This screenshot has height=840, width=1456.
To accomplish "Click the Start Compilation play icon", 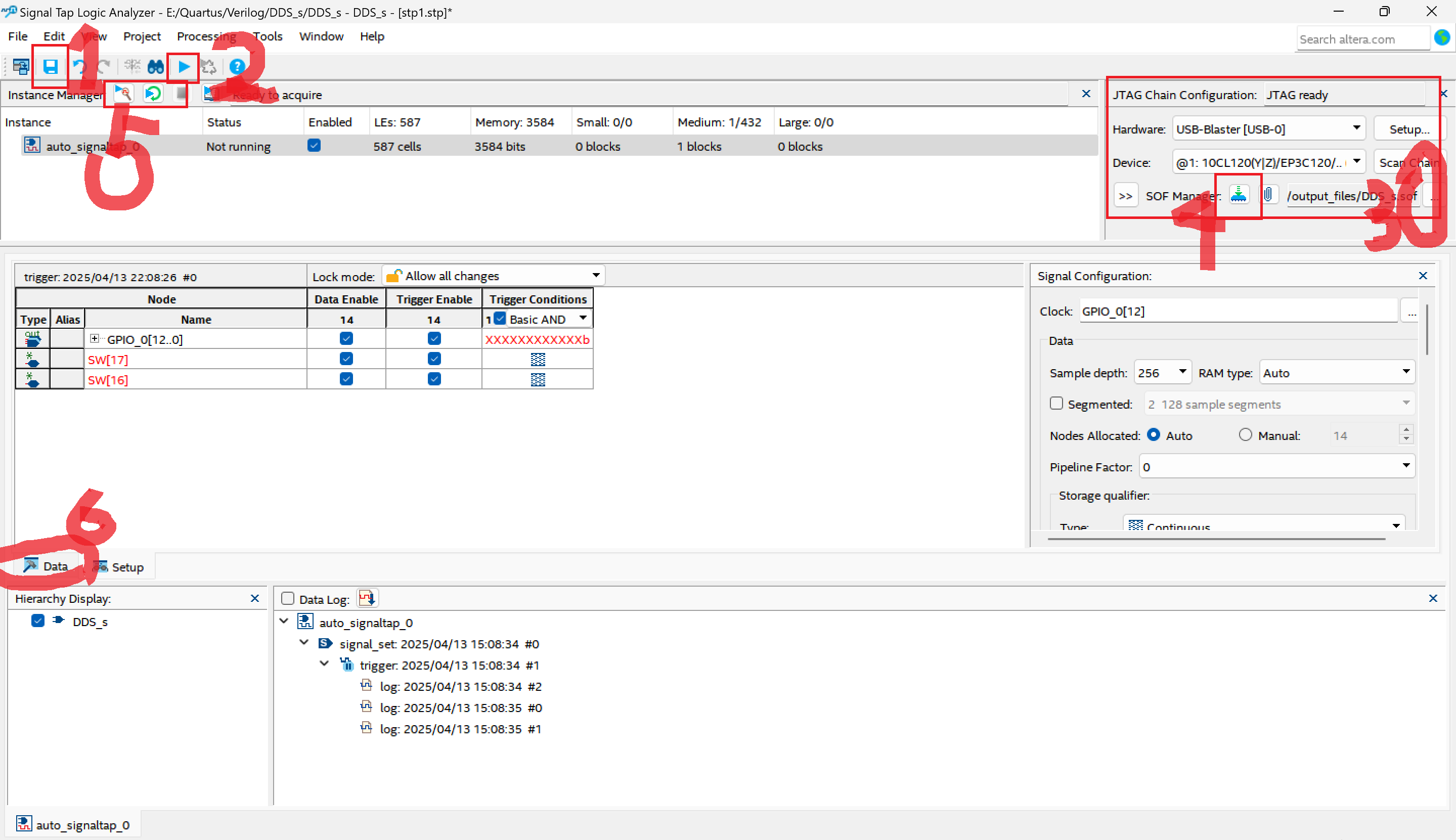I will point(184,67).
